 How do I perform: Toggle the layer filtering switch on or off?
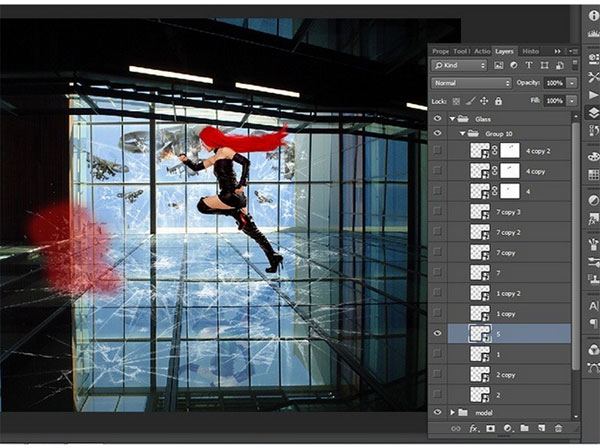tap(575, 65)
